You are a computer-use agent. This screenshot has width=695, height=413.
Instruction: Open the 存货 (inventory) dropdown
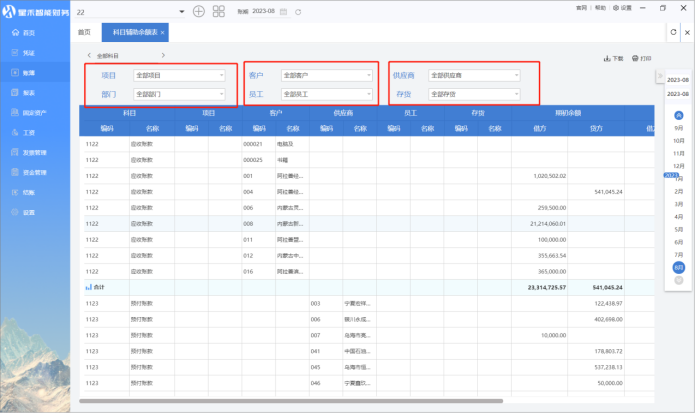point(474,94)
